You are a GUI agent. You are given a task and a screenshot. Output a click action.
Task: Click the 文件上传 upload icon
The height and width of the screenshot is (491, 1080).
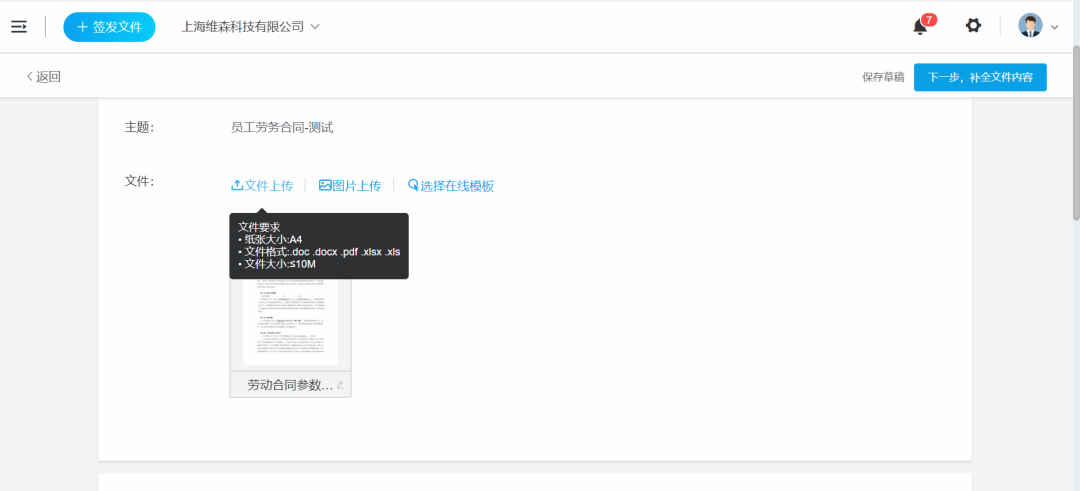click(237, 185)
